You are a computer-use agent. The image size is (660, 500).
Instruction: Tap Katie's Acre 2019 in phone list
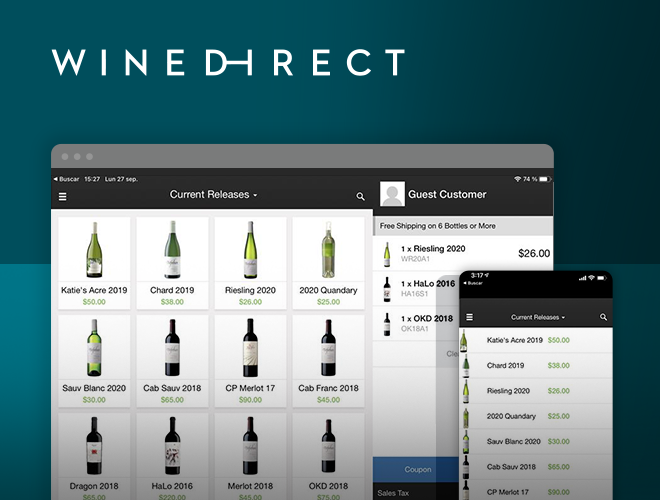pyautogui.click(x=536, y=340)
